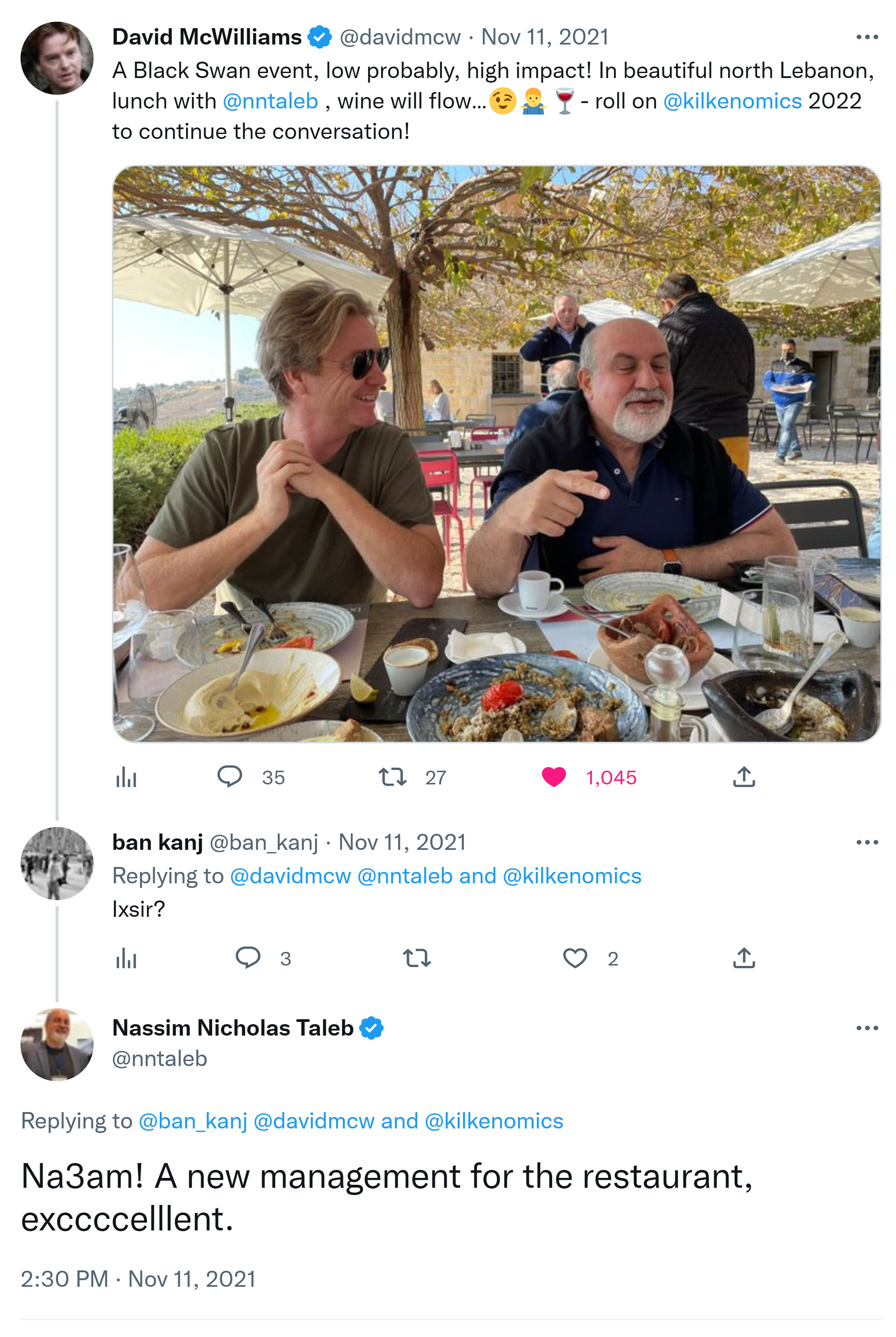Reply to David McWilliams' tweet
This screenshot has width=896, height=1337.
(230, 777)
